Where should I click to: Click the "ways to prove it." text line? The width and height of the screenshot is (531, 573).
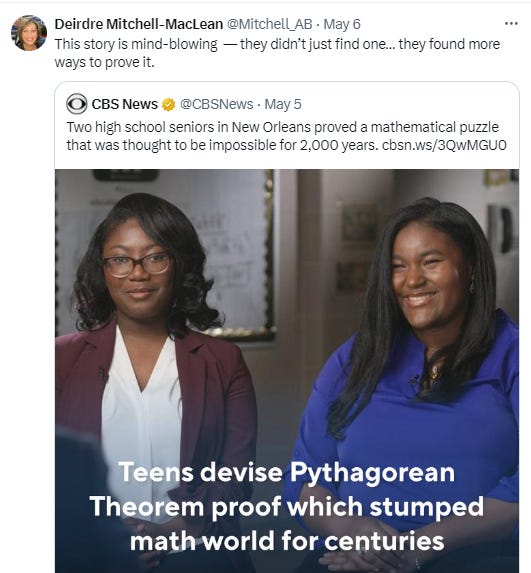coord(105,62)
